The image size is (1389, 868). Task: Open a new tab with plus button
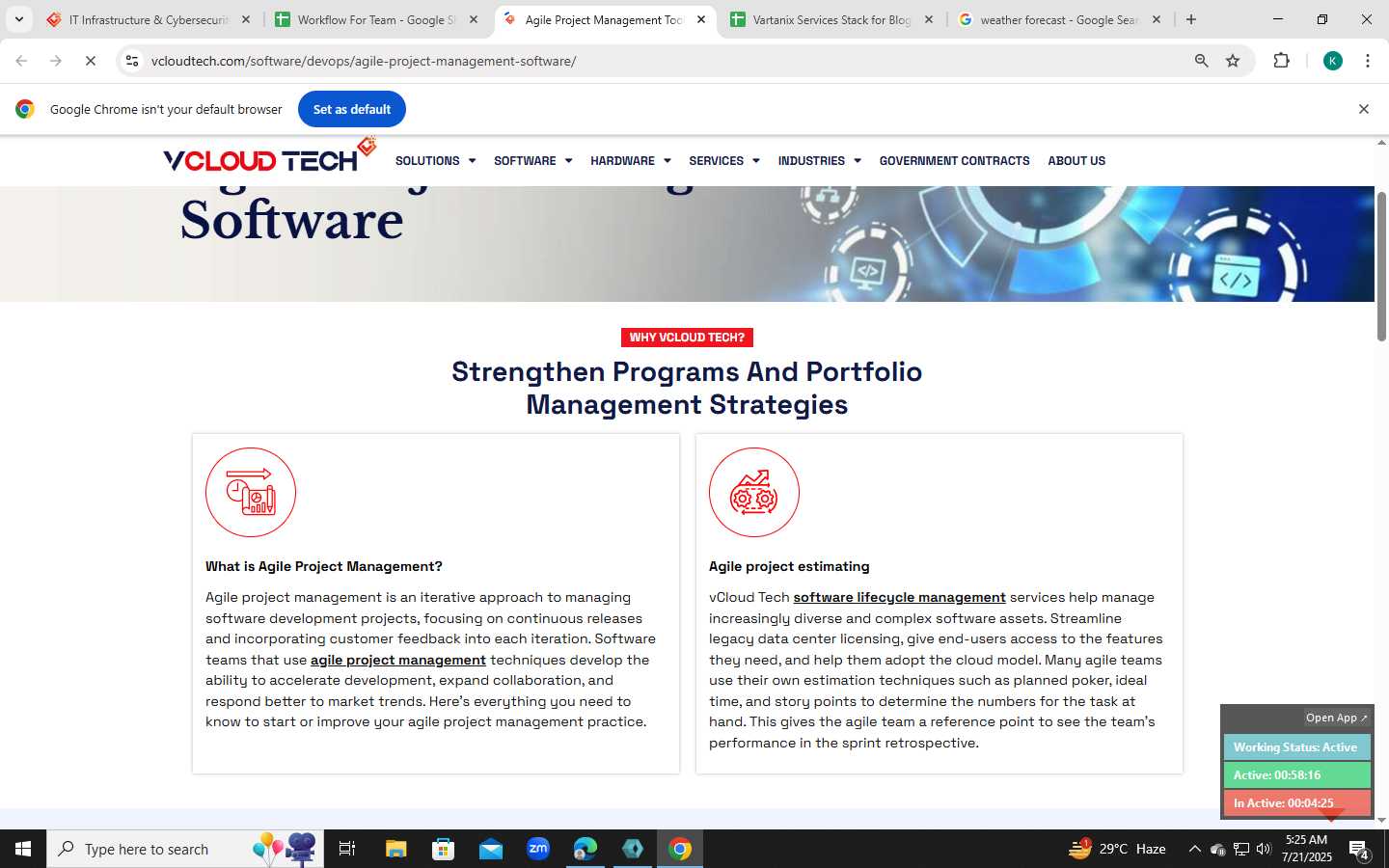(x=1191, y=19)
